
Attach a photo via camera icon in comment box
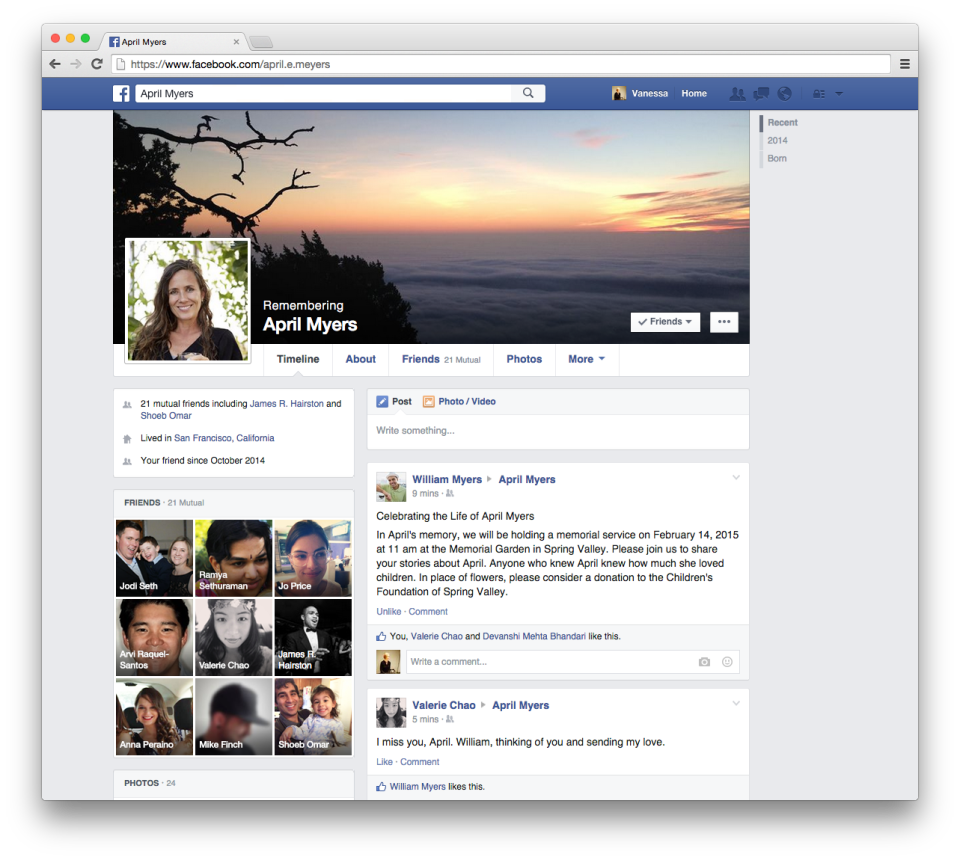click(703, 662)
